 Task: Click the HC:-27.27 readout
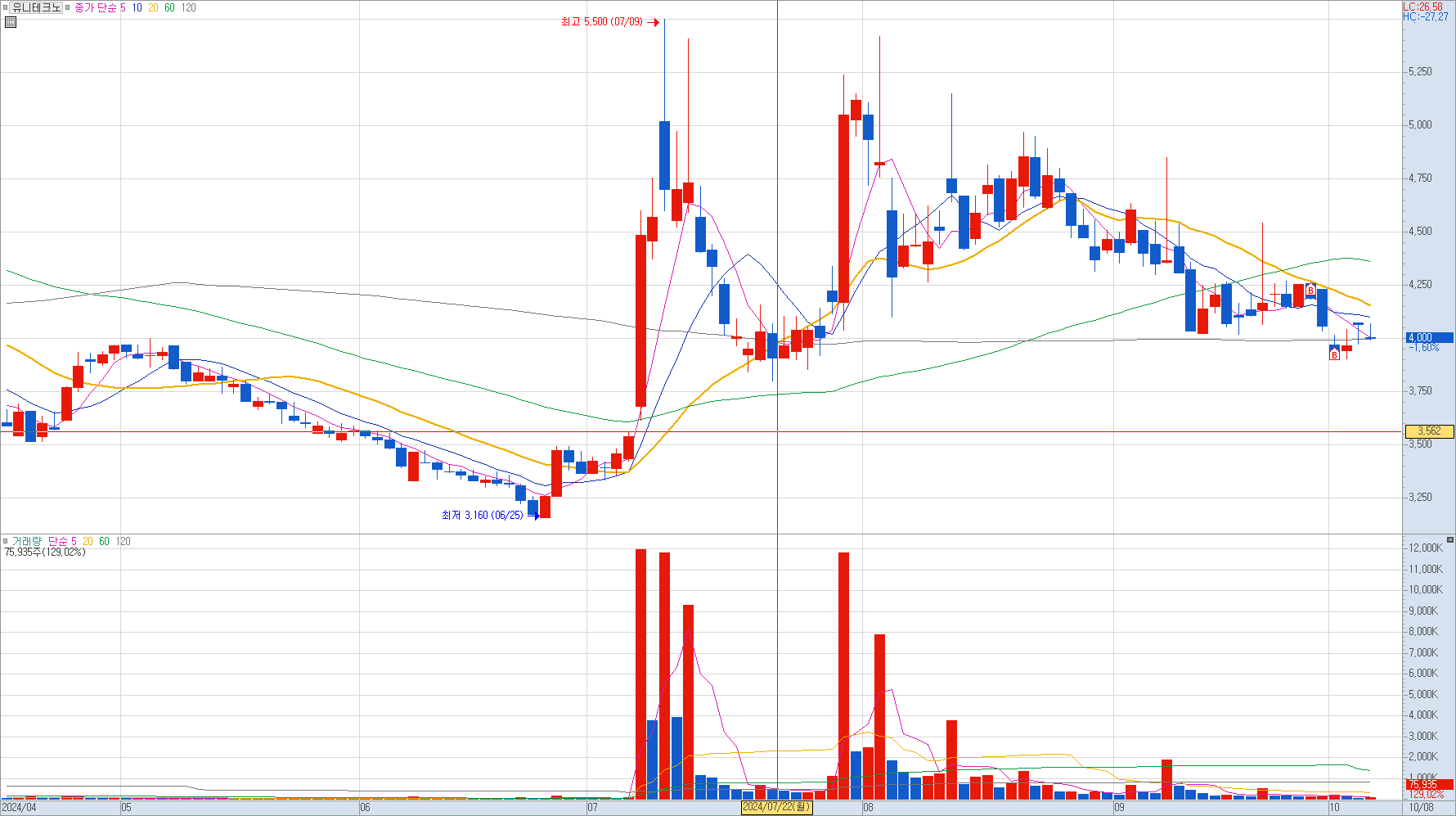(x=1425, y=16)
